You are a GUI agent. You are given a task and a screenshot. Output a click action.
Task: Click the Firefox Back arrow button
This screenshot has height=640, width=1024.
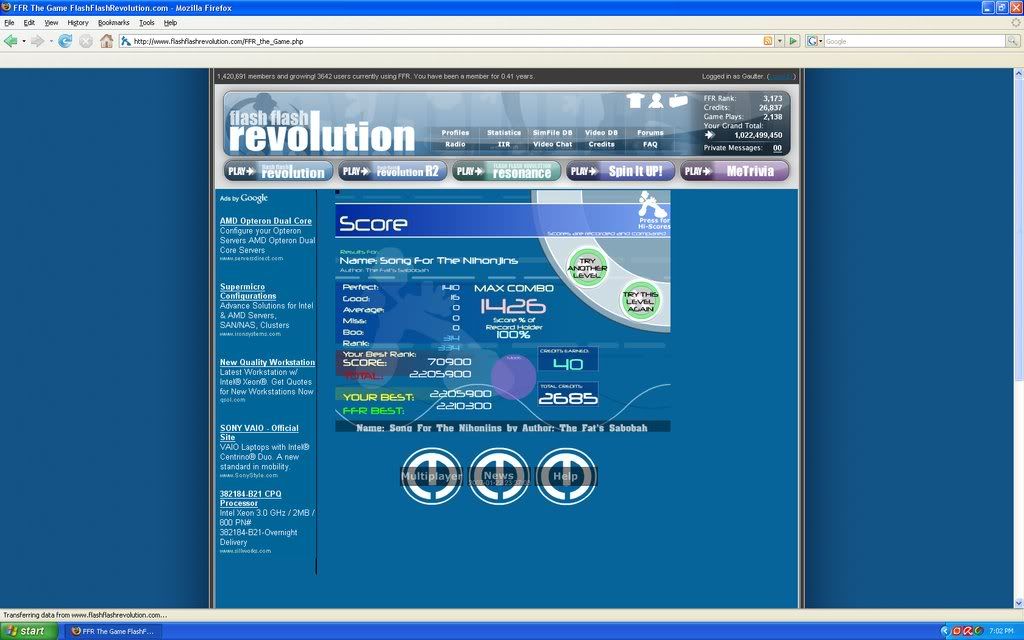coord(11,41)
